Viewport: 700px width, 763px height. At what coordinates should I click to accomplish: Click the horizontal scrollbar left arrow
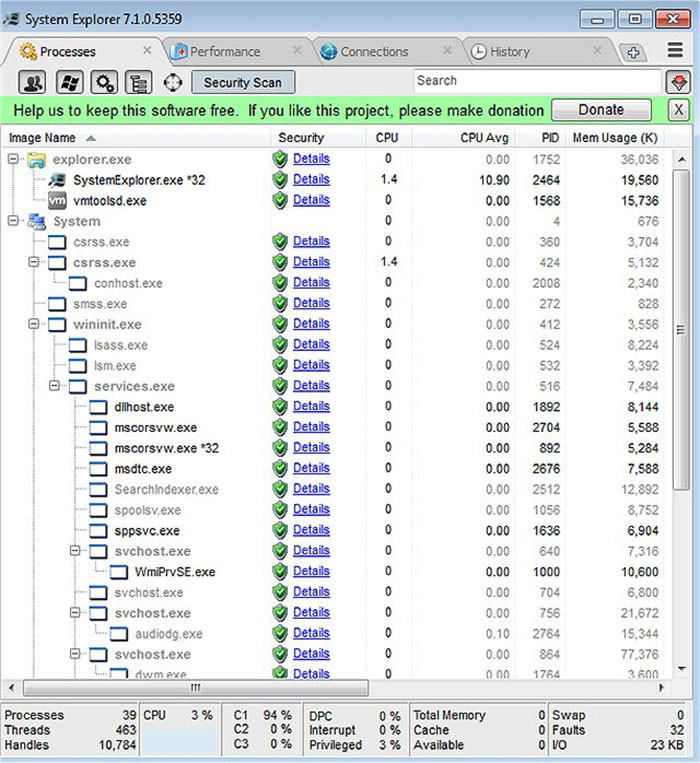[x=11, y=688]
